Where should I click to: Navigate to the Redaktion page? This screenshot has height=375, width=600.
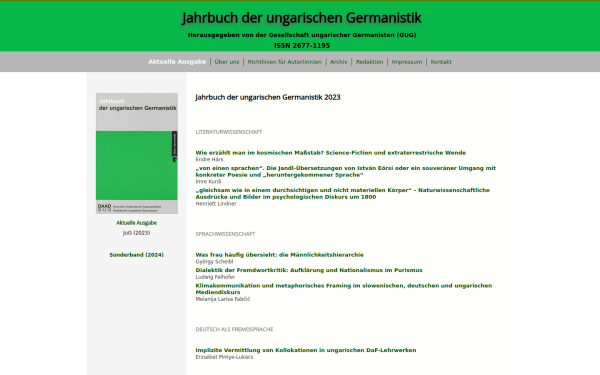pyautogui.click(x=369, y=62)
